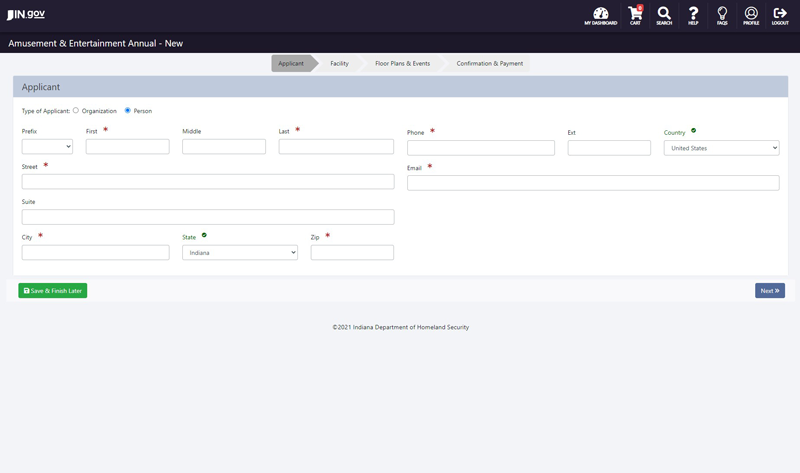Click the Logout icon

780,15
